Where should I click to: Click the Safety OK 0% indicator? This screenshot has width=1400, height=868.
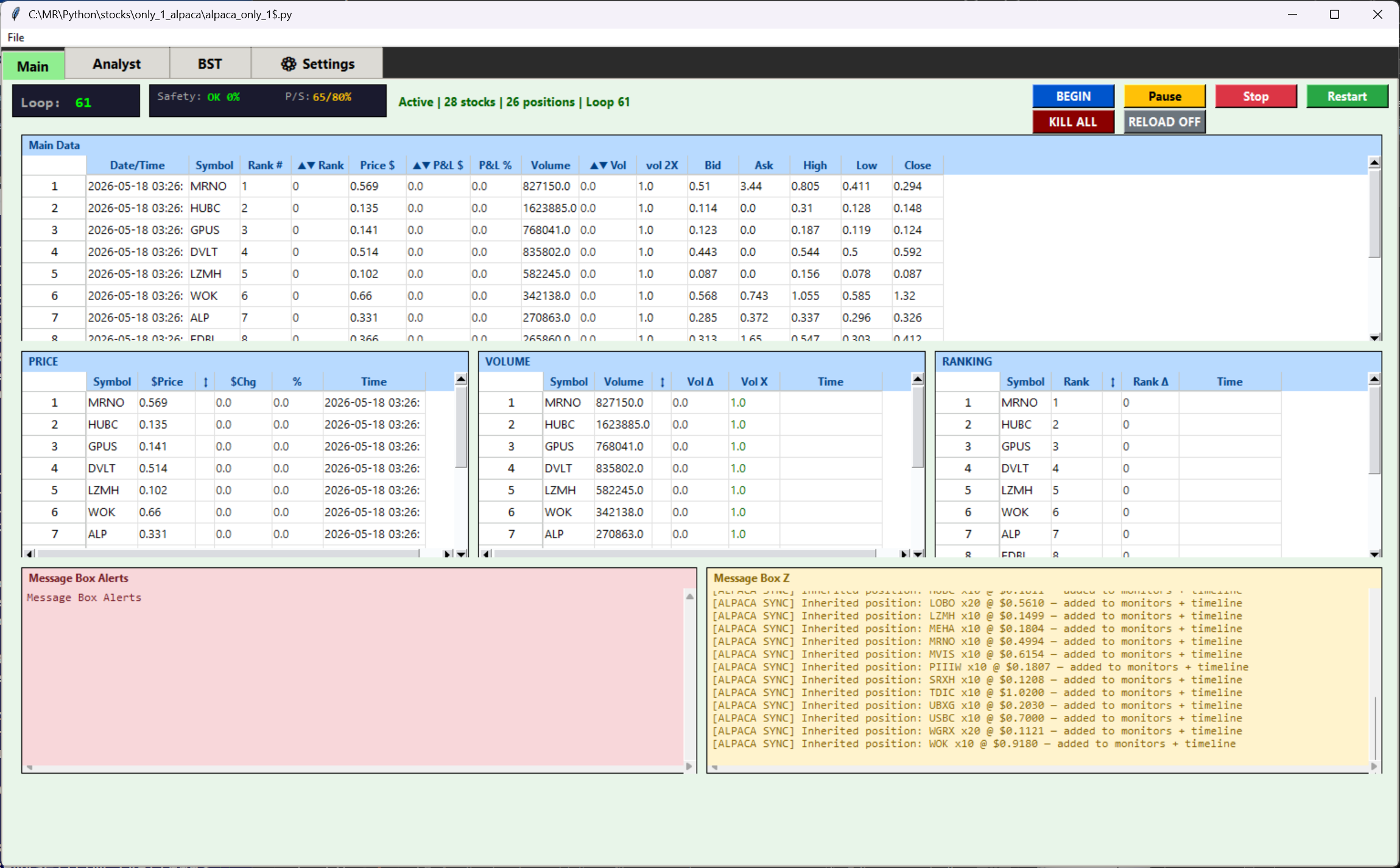(x=199, y=97)
